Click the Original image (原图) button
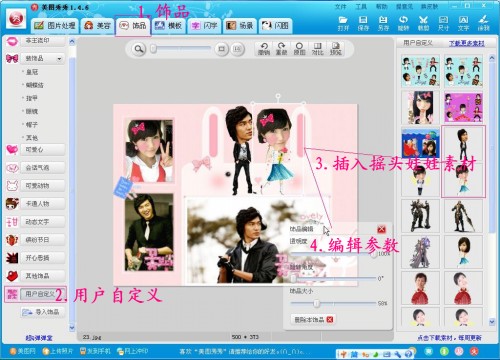500x360 pixels. tap(299, 49)
